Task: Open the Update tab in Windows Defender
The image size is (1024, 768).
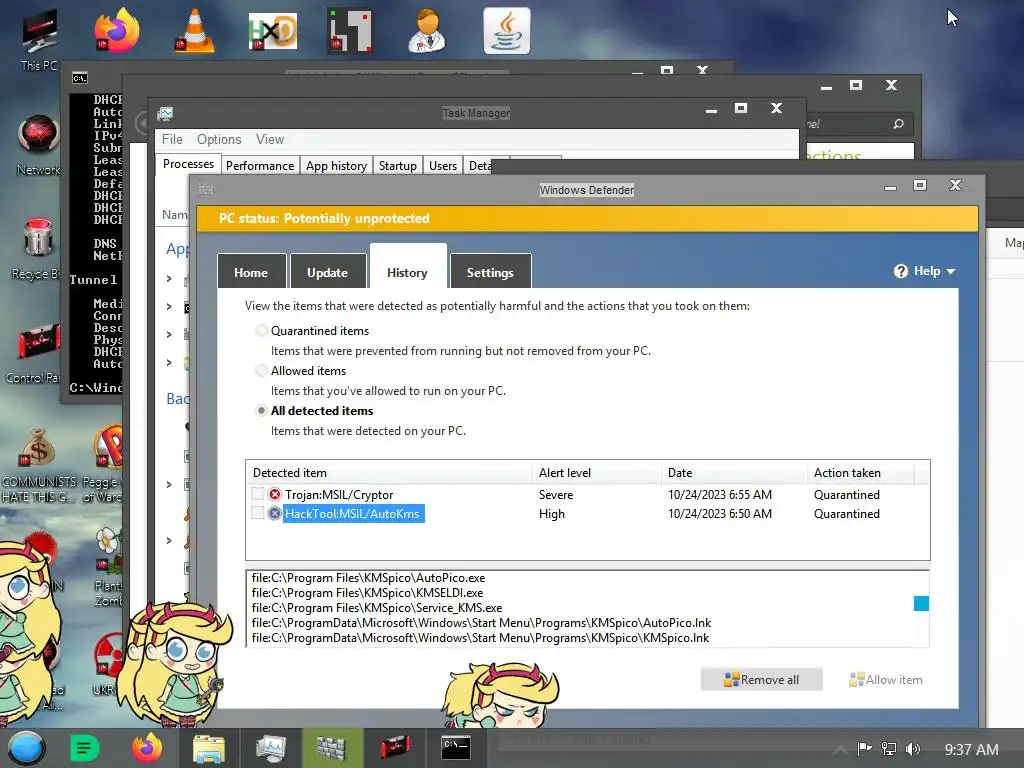Action: [328, 272]
